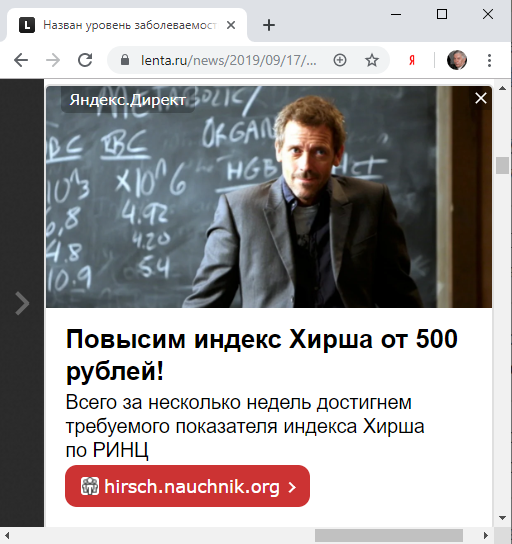This screenshot has width=512, height=544.
Task: Go back to the previous page
Action: tap(21, 60)
